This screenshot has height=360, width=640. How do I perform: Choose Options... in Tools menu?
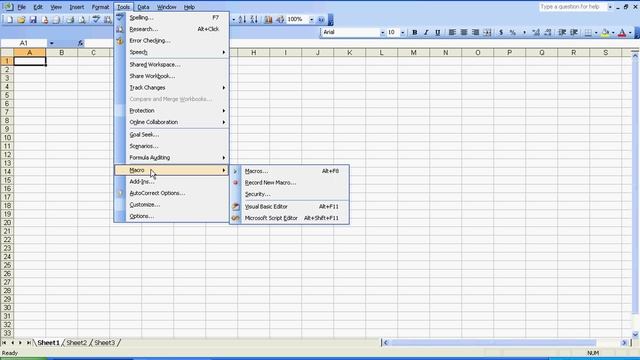point(171,216)
